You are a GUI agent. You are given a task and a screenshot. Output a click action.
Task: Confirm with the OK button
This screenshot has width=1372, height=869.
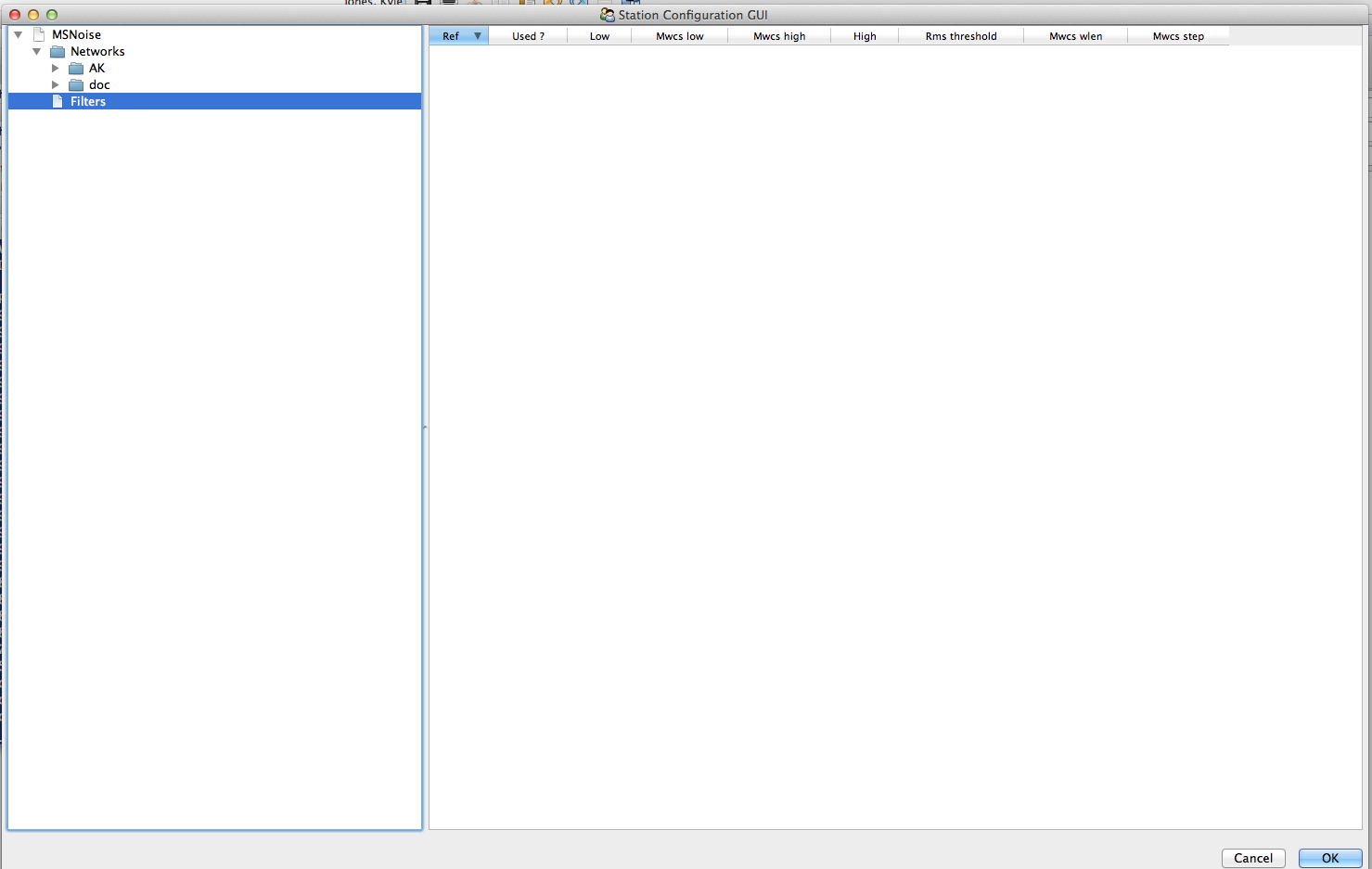click(1329, 858)
